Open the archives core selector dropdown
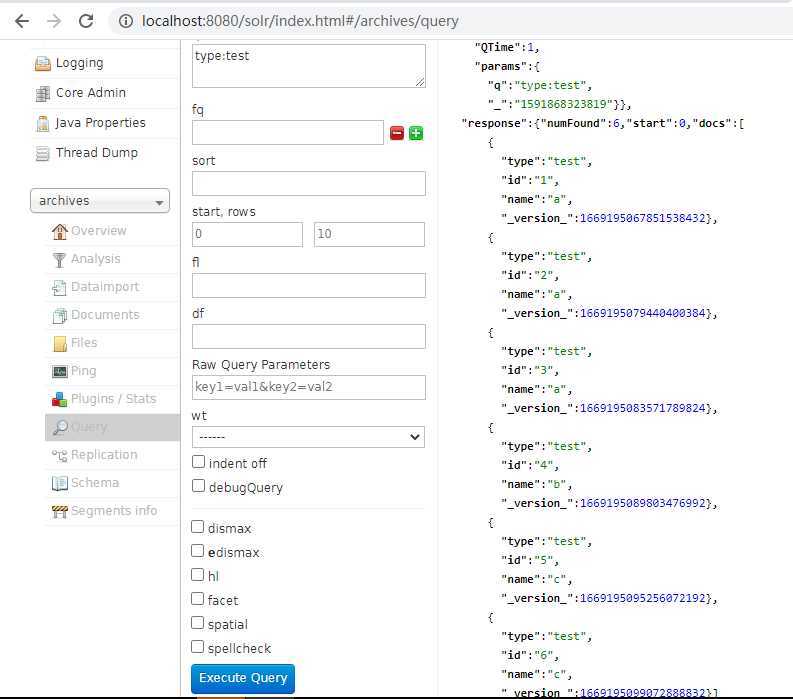Viewport: 793px width, 699px height. point(100,201)
